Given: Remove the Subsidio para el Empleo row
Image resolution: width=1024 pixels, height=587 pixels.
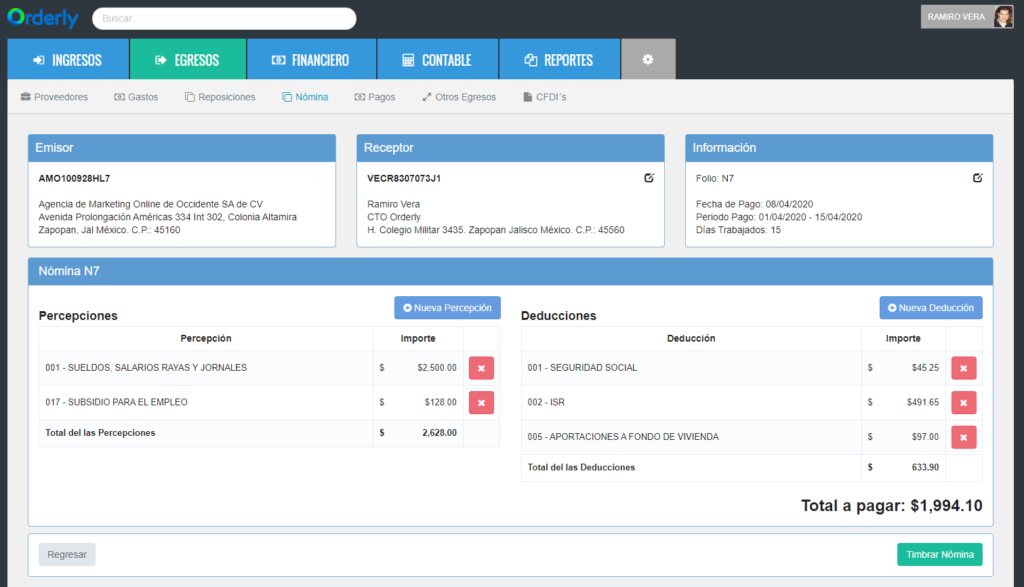Looking at the screenshot, I should point(481,403).
